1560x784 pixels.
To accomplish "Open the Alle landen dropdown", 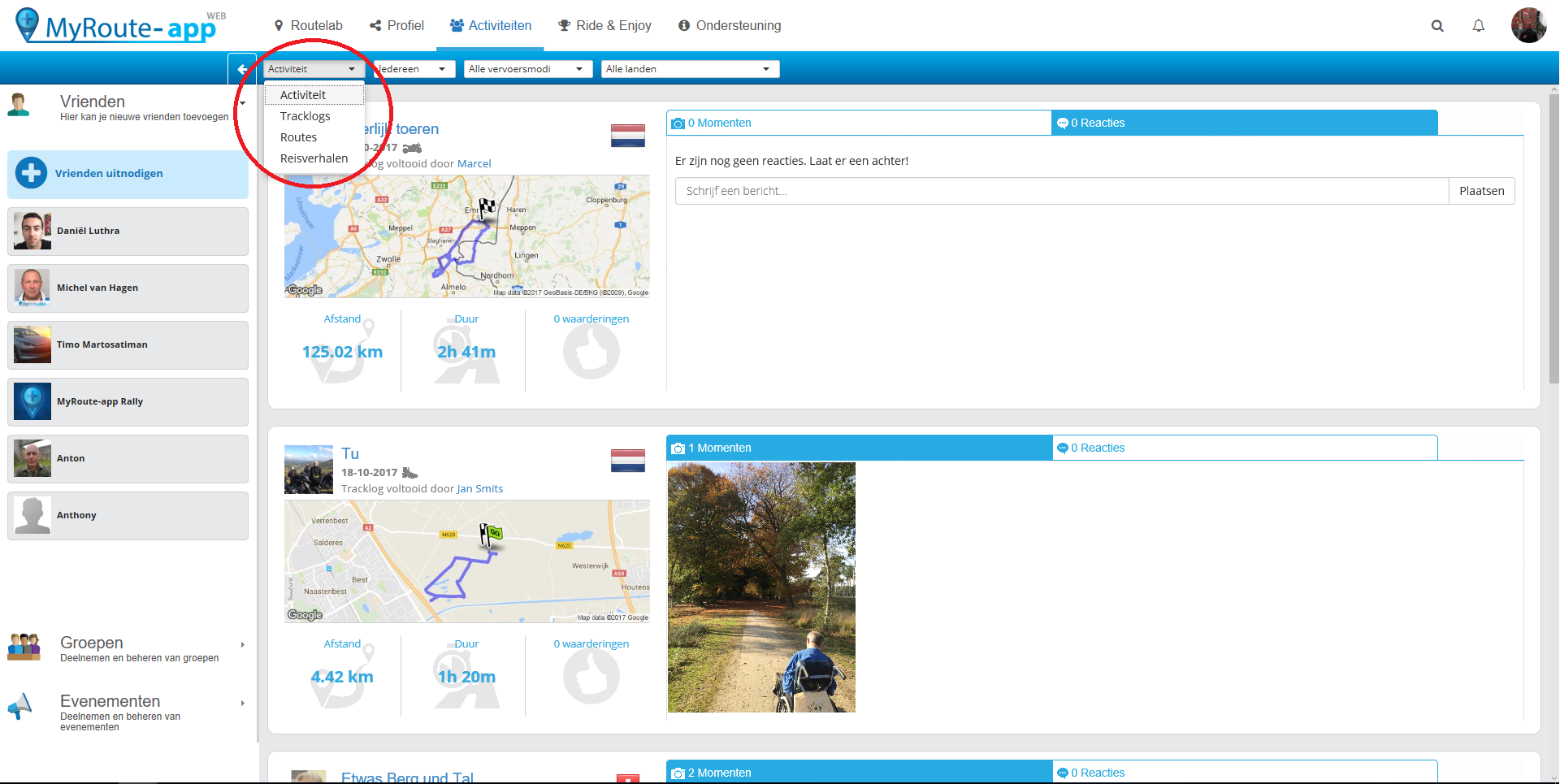I will (690, 69).
